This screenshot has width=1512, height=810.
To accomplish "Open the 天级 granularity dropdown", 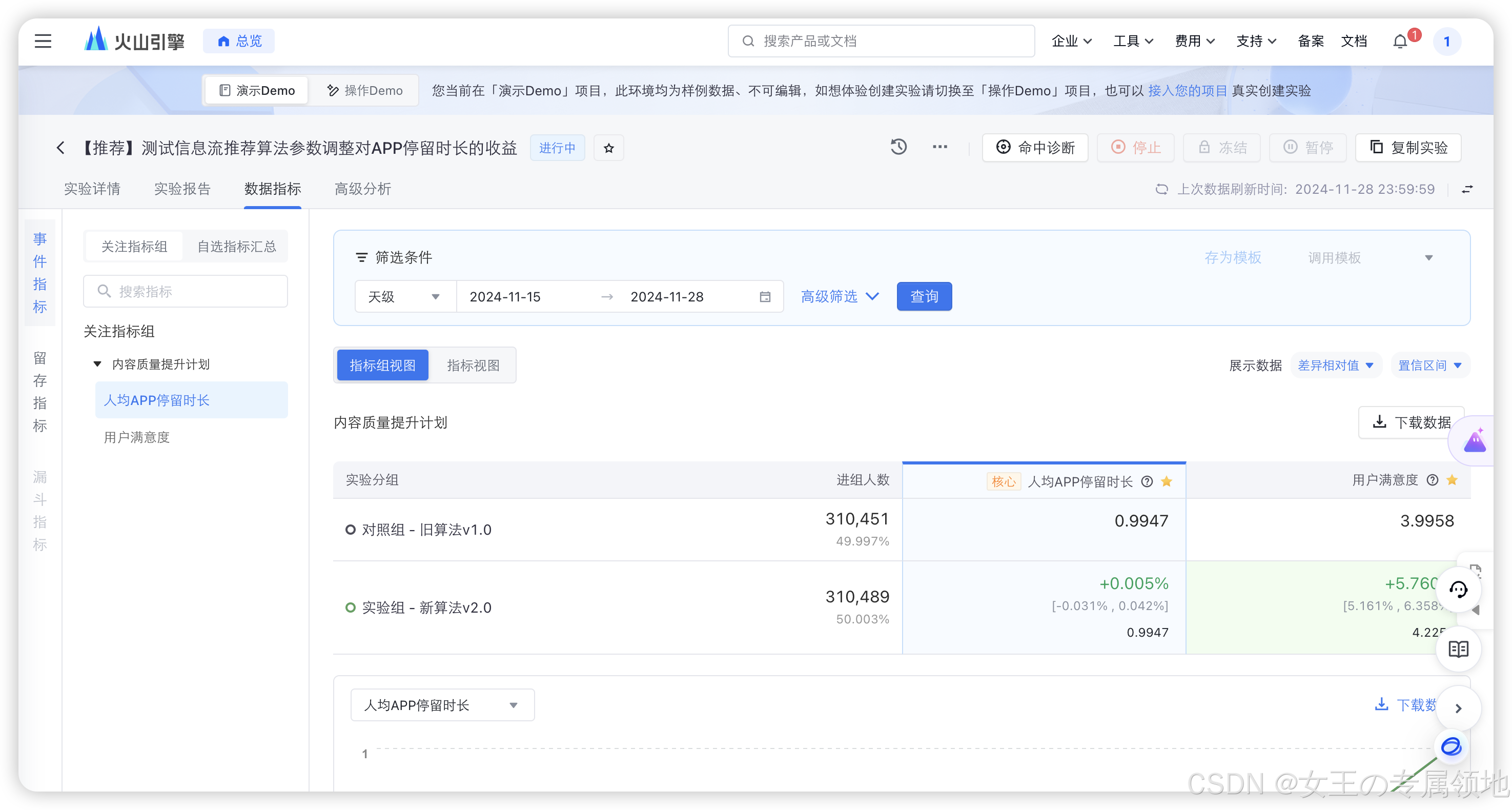I will [404, 297].
